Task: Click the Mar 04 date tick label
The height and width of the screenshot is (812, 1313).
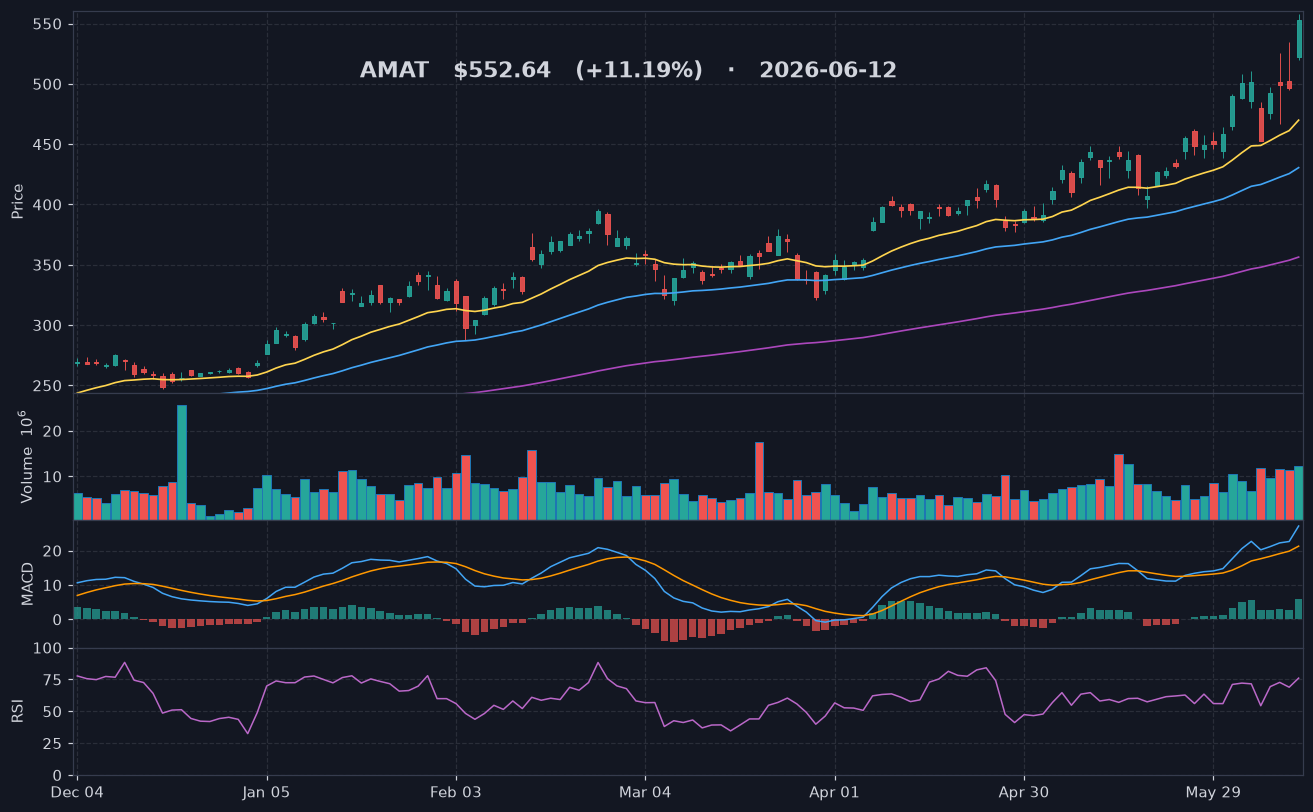Action: pos(645,792)
